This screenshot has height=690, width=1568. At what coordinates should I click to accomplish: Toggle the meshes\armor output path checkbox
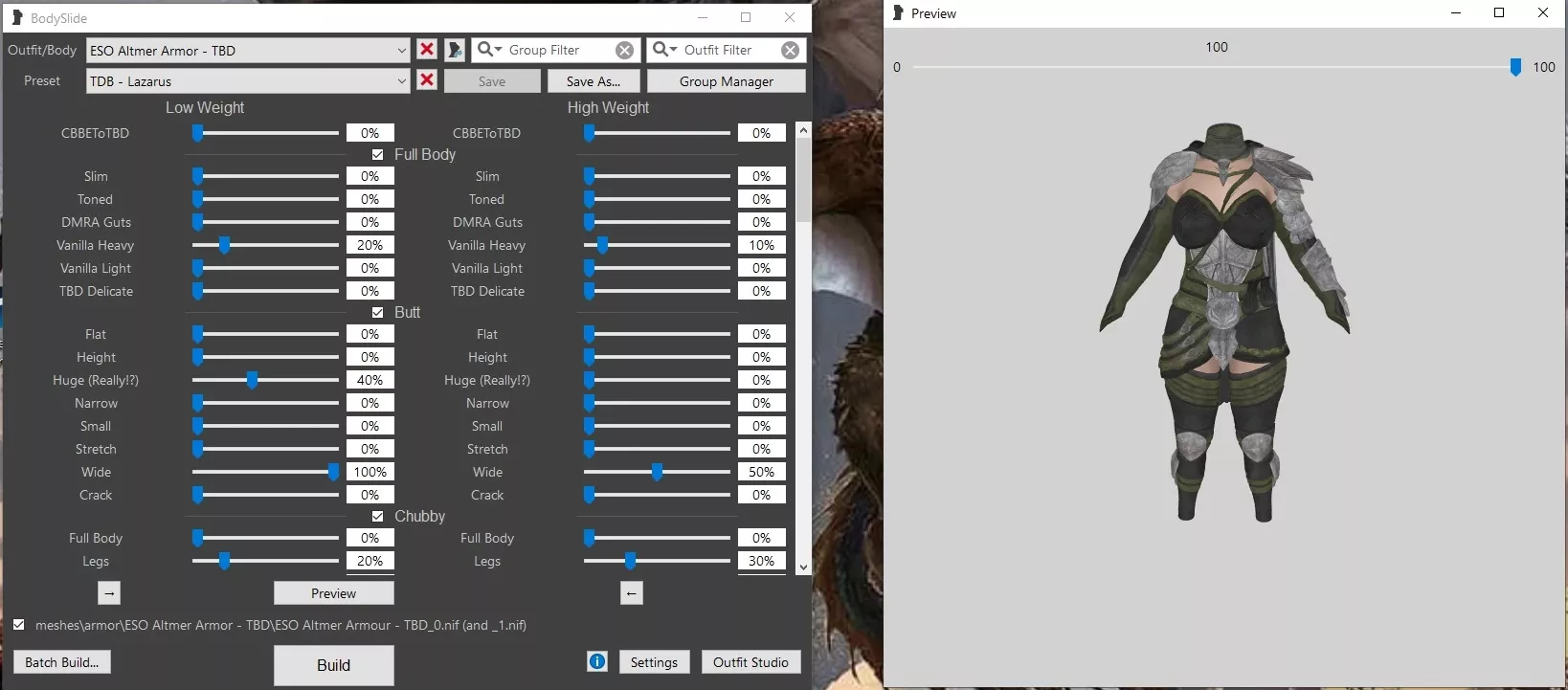tap(18, 625)
